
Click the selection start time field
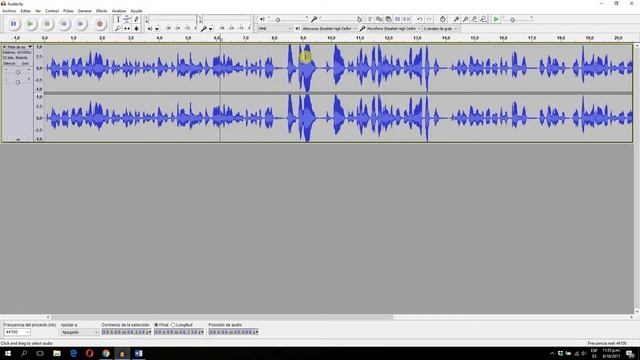(126, 332)
